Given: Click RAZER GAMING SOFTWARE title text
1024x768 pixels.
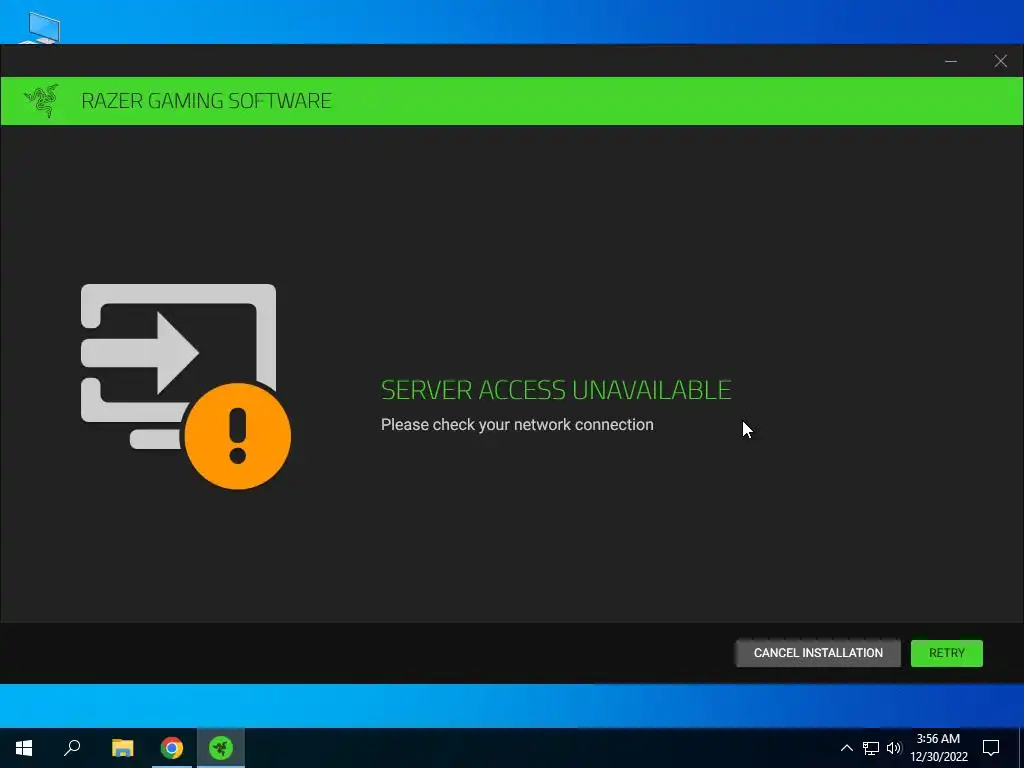Looking at the screenshot, I should pos(206,101).
